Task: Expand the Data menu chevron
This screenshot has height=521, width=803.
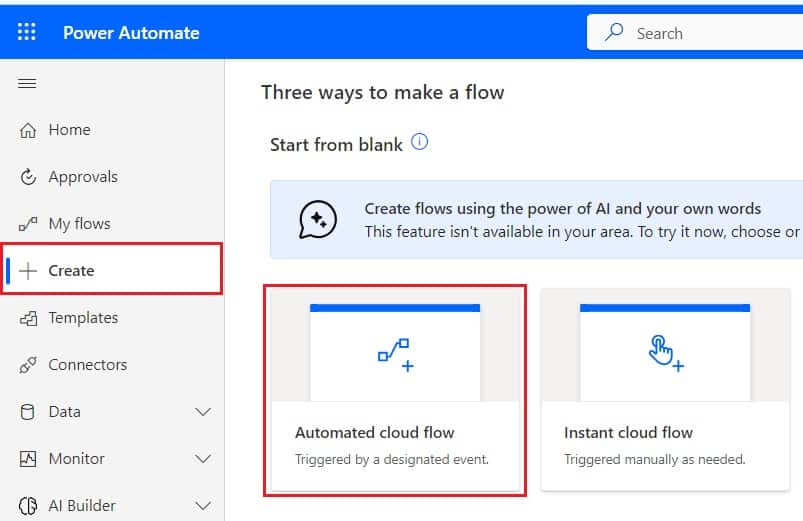Action: click(x=203, y=412)
